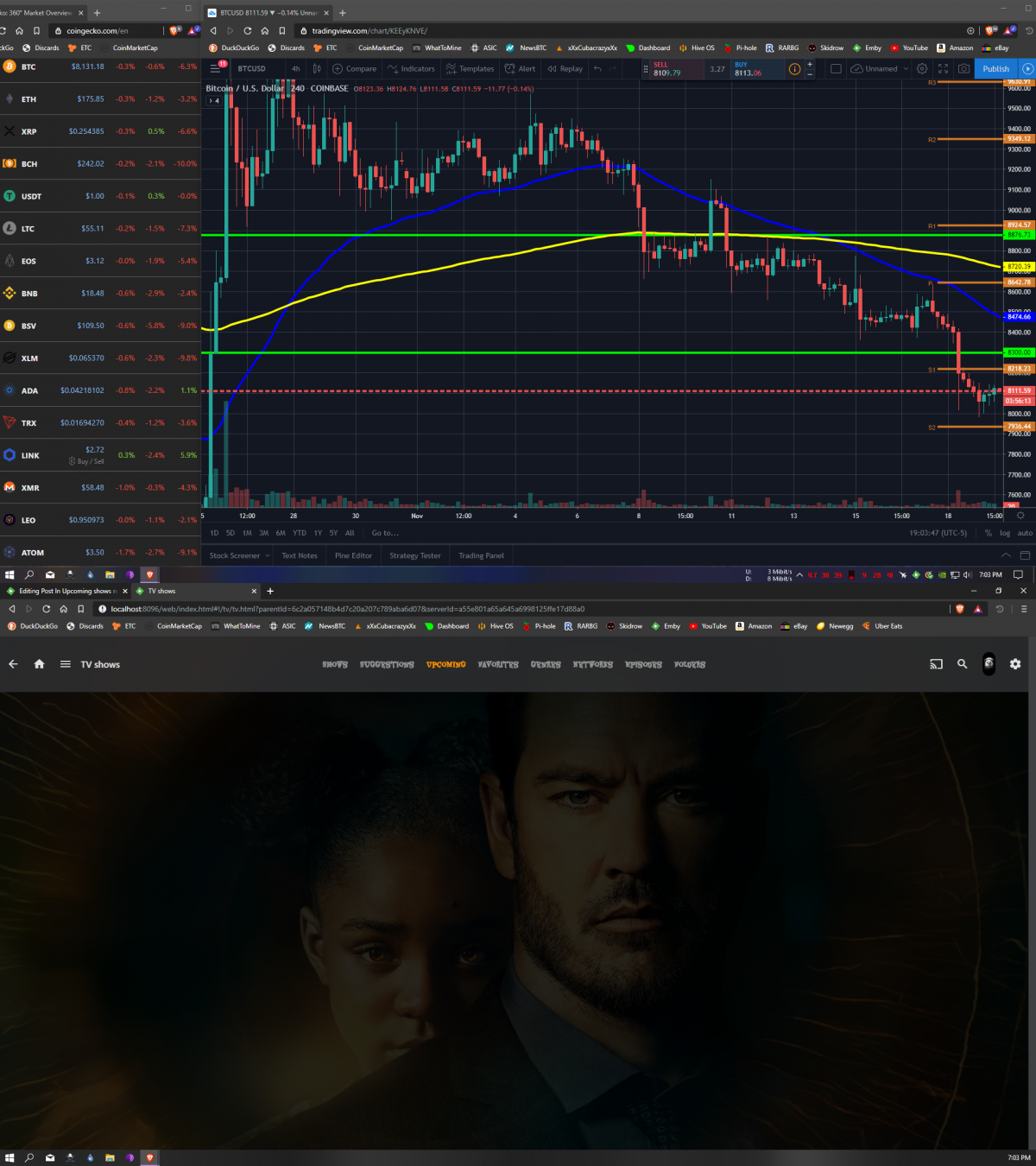Open the Compare symbol tool
This screenshot has width=1036, height=1166.
coord(355,68)
